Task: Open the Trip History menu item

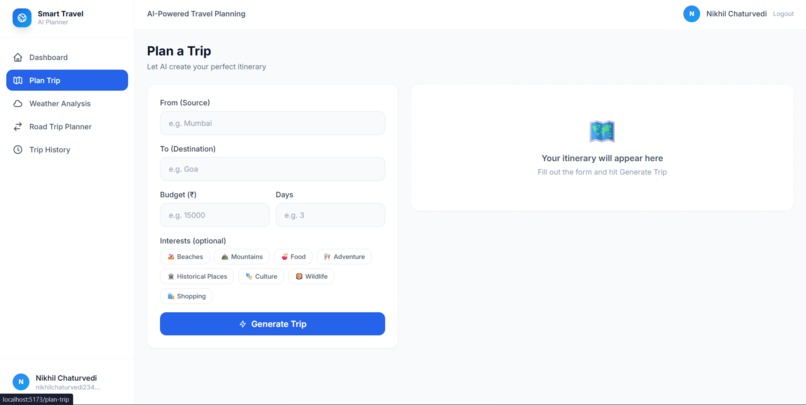Action: click(67, 150)
